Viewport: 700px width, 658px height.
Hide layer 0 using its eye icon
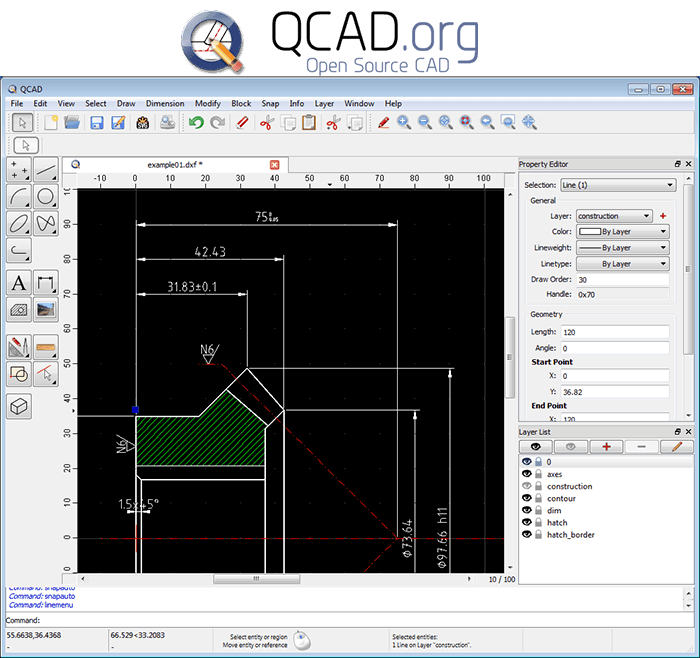[527, 462]
